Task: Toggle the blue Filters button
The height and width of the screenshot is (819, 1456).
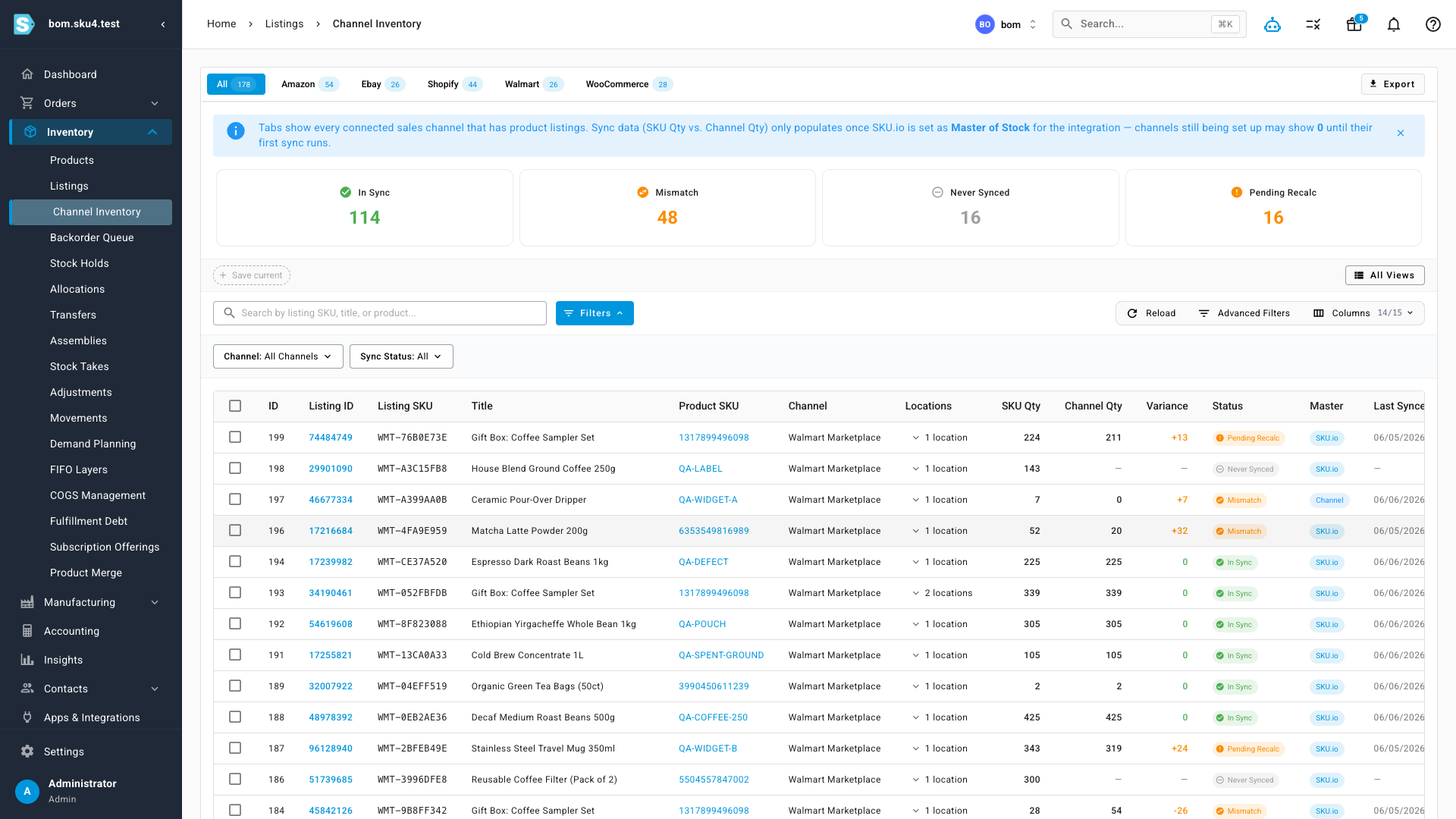Action: [595, 313]
